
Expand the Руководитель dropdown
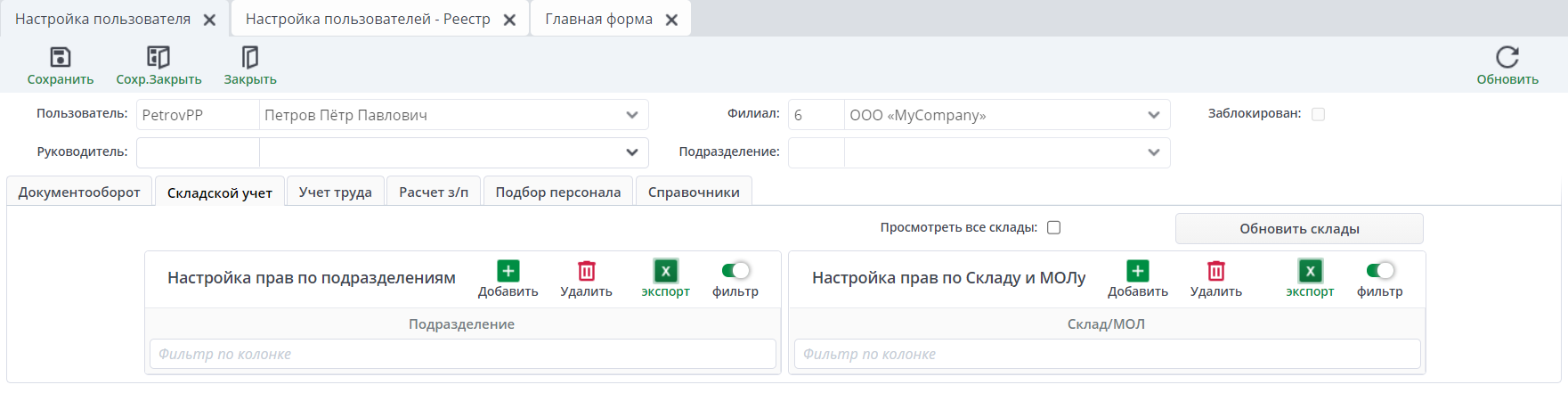631,152
